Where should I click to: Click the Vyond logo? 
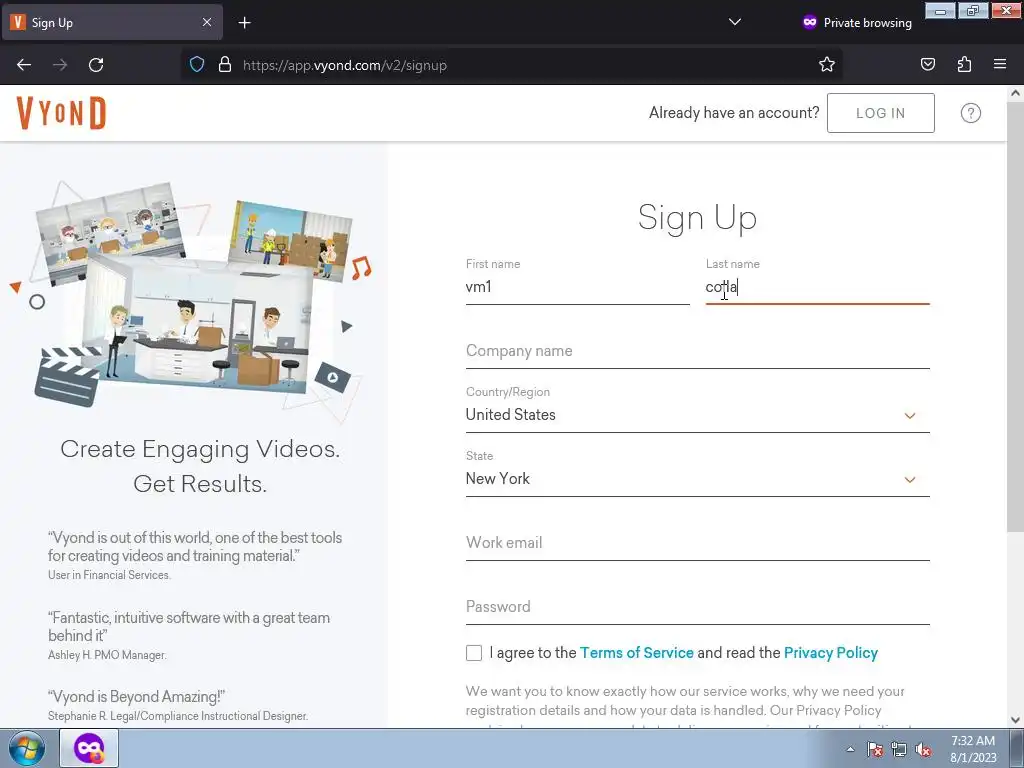coord(61,113)
